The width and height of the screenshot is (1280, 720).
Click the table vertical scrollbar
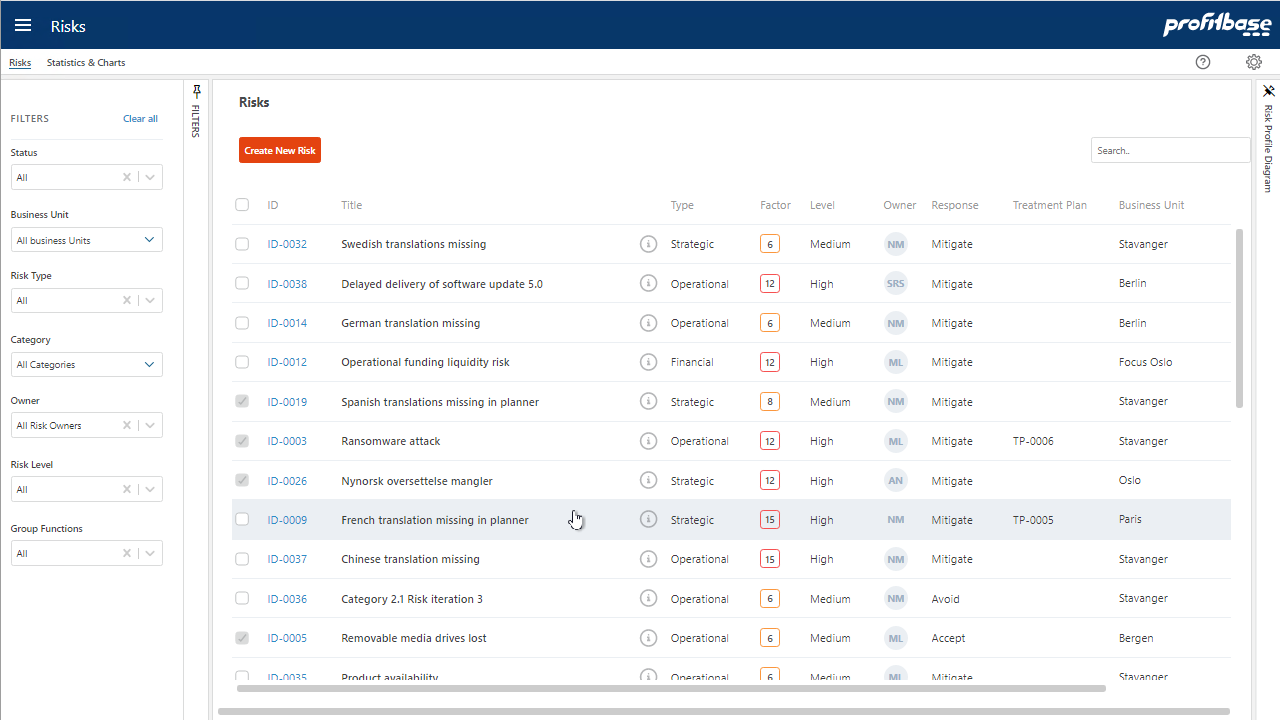click(1240, 318)
